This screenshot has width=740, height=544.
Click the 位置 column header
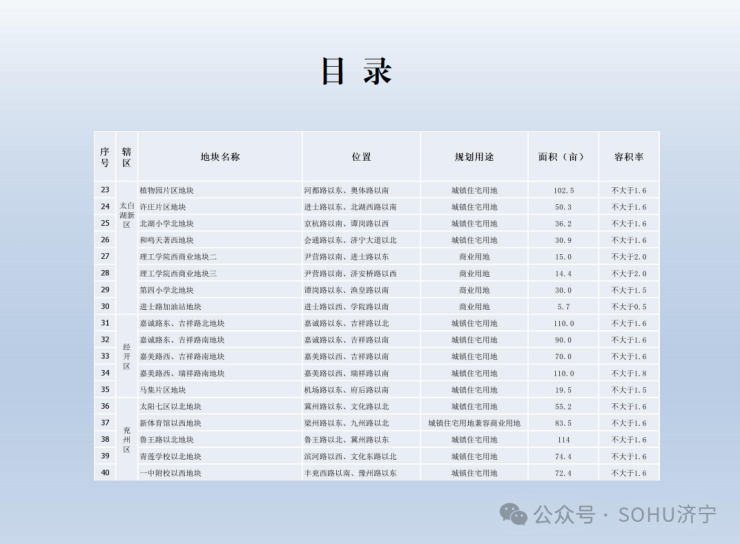(x=361, y=157)
